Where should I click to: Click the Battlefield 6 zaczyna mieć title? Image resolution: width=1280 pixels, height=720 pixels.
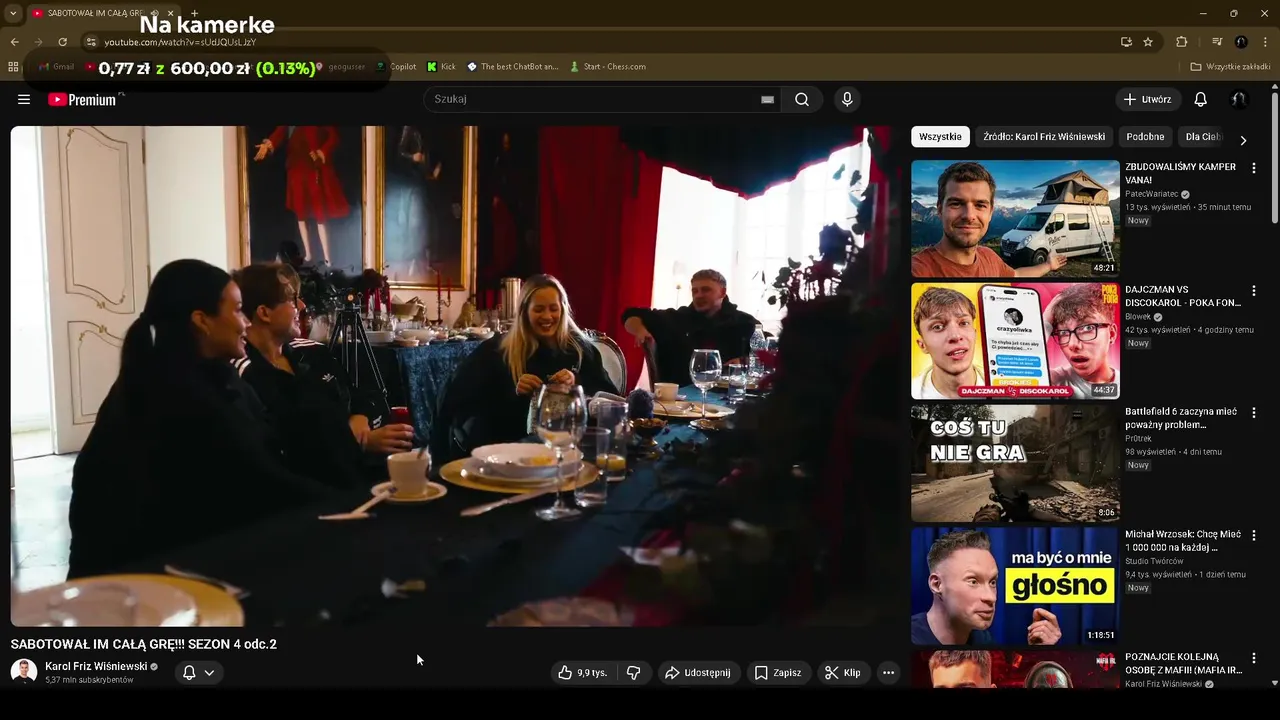tap(1181, 418)
